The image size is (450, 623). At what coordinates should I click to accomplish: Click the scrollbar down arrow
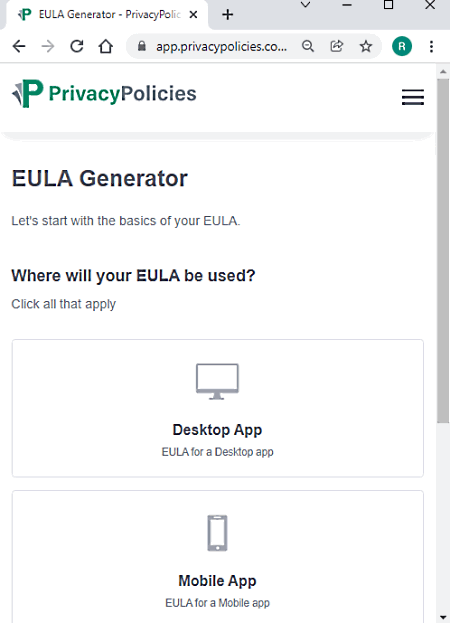[443, 617]
